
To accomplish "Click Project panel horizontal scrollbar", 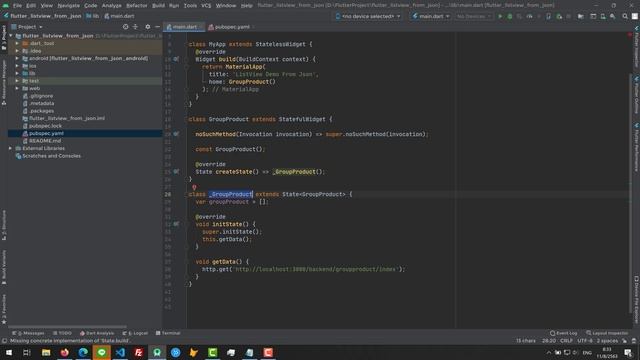I will pyautogui.click(x=67, y=327).
